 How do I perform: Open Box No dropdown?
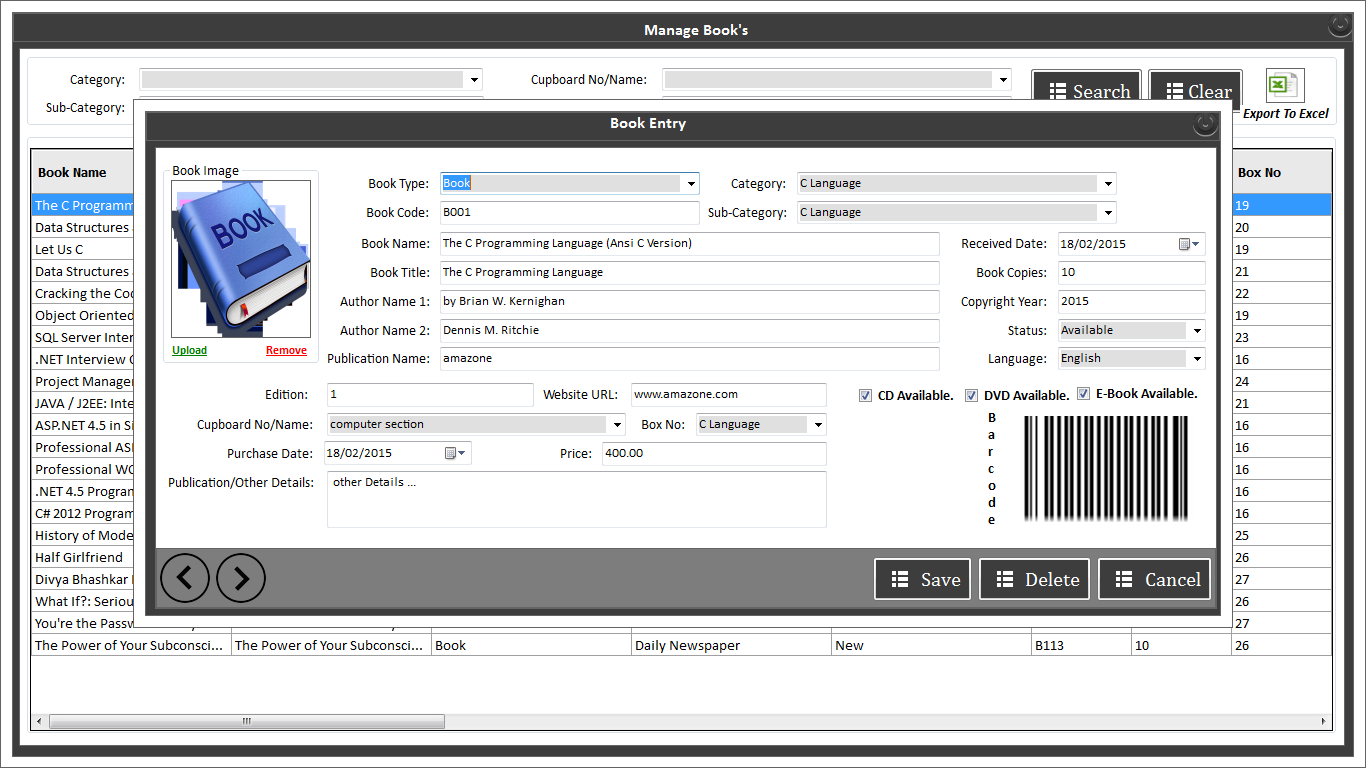pos(818,425)
